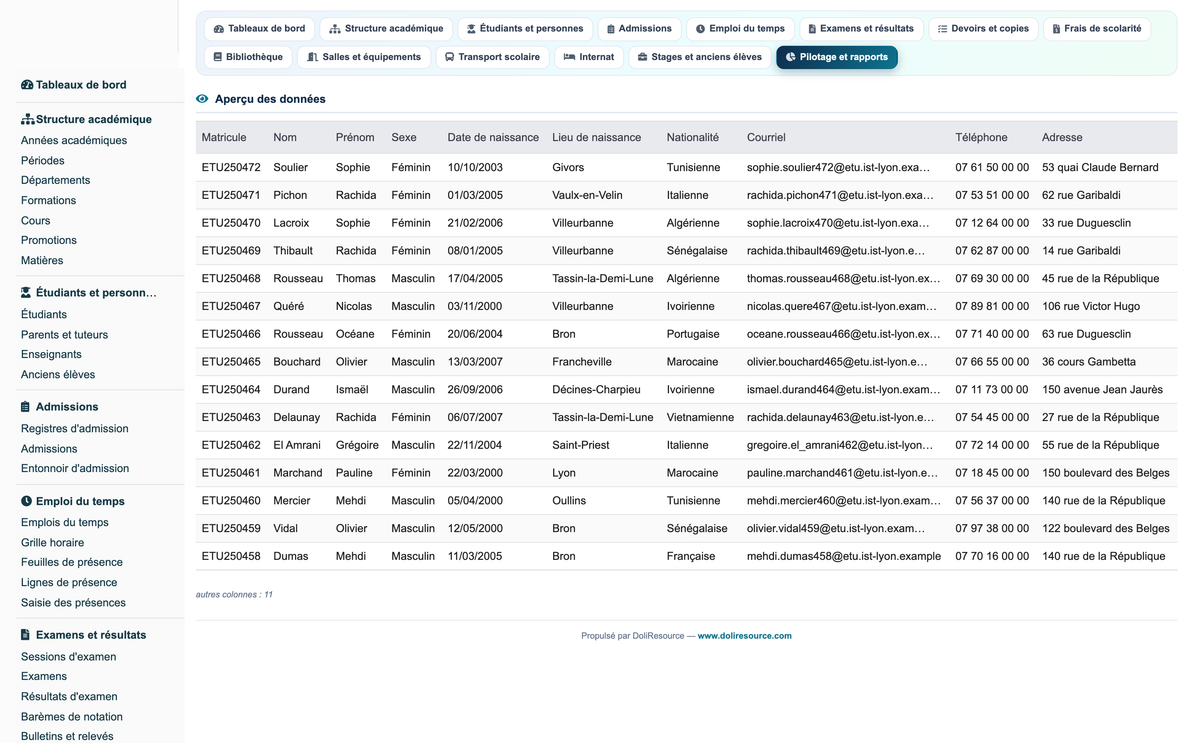Open Grille horaire sidebar link
Image resolution: width=1200 pixels, height=743 pixels.
pos(53,543)
